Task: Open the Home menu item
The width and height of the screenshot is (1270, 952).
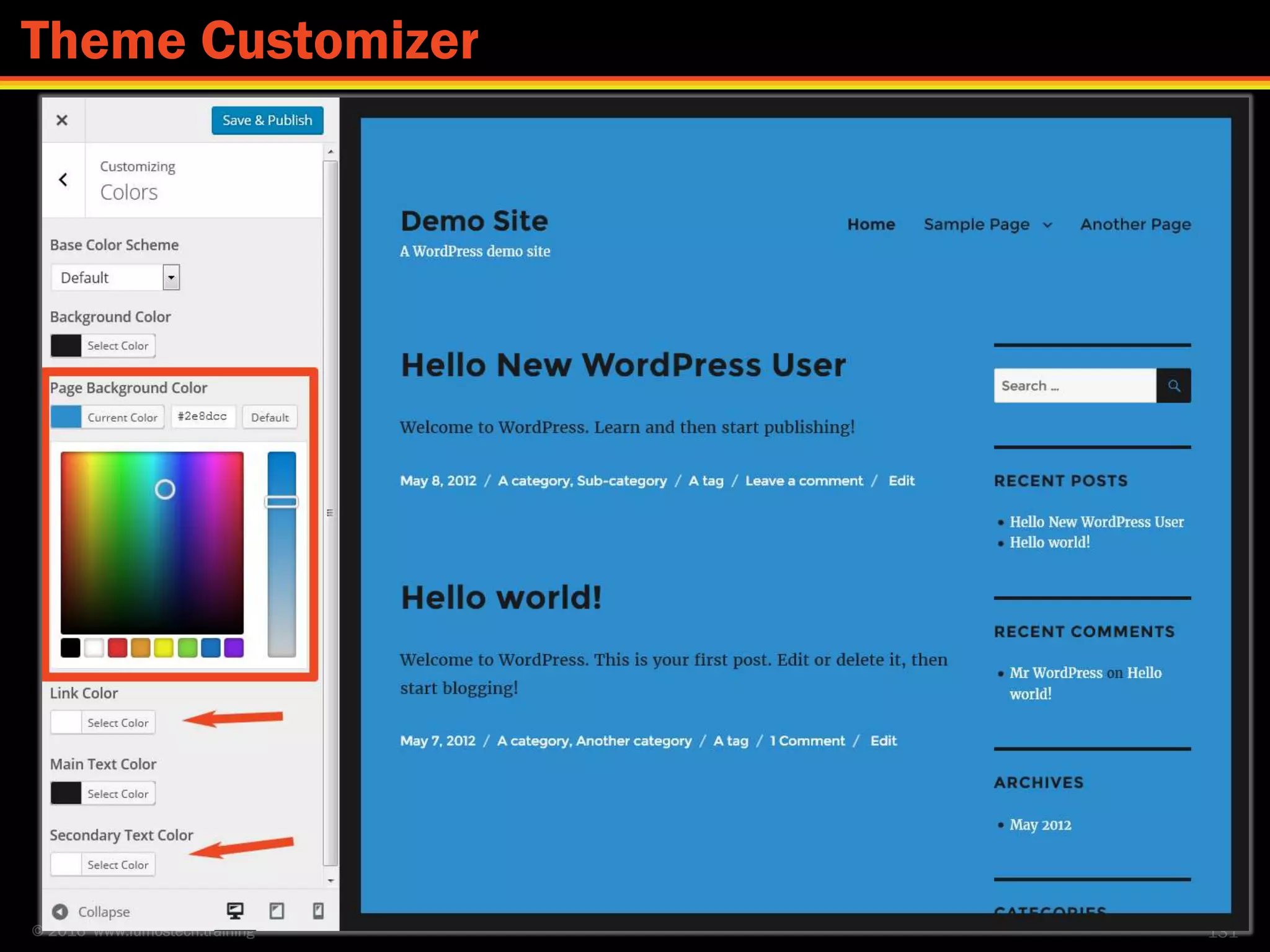Action: click(x=871, y=224)
